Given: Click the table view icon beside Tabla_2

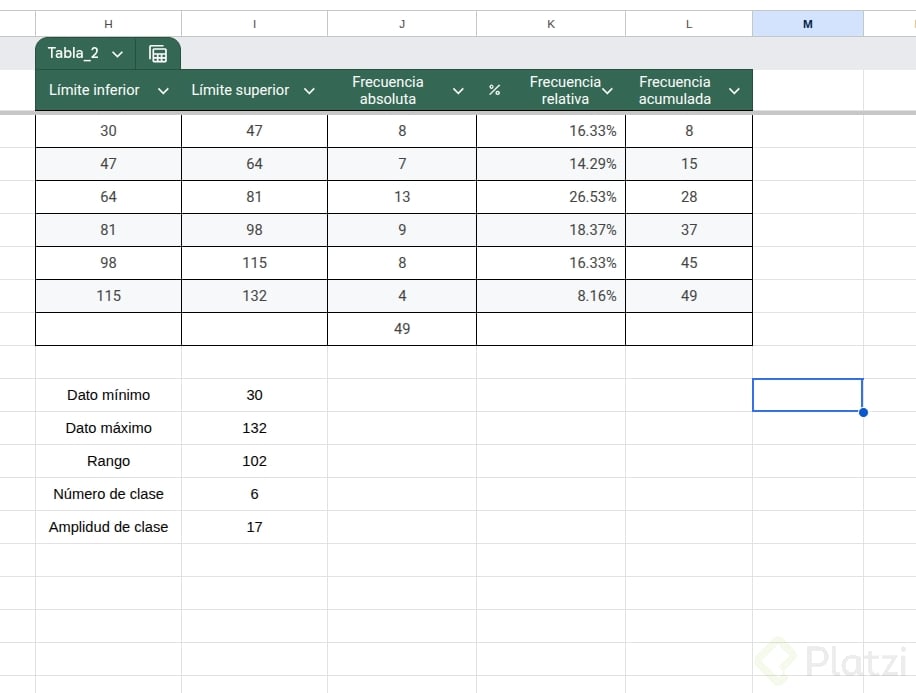Looking at the screenshot, I should 158,54.
